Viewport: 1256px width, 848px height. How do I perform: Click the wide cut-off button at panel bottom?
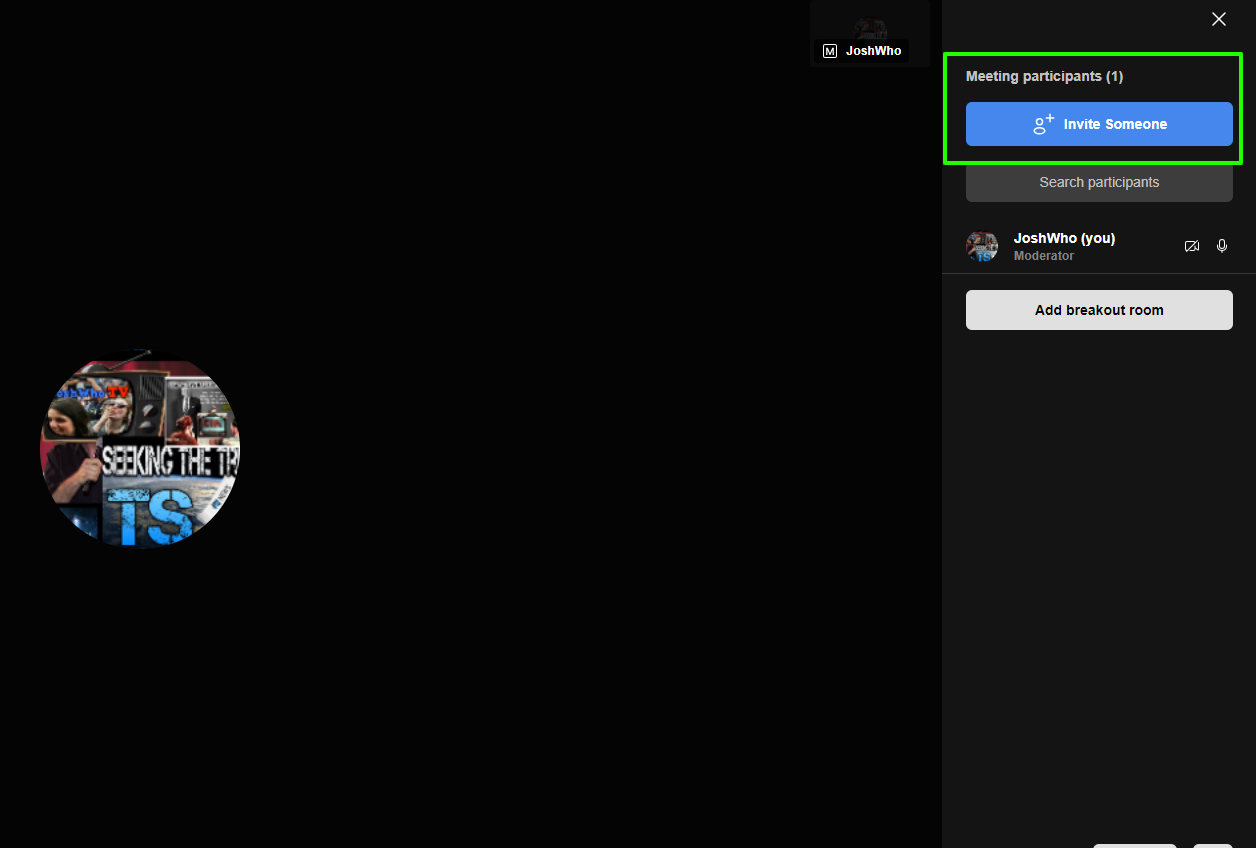(1134, 845)
